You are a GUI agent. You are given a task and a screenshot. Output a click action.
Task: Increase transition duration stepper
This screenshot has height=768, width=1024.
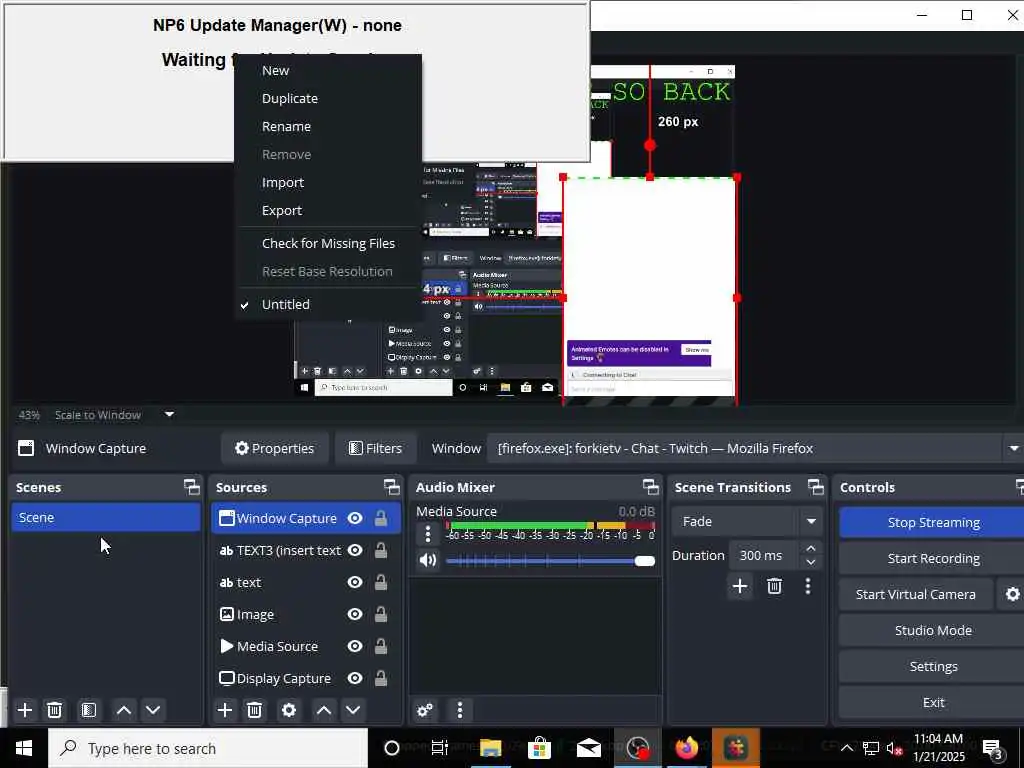click(x=810, y=549)
